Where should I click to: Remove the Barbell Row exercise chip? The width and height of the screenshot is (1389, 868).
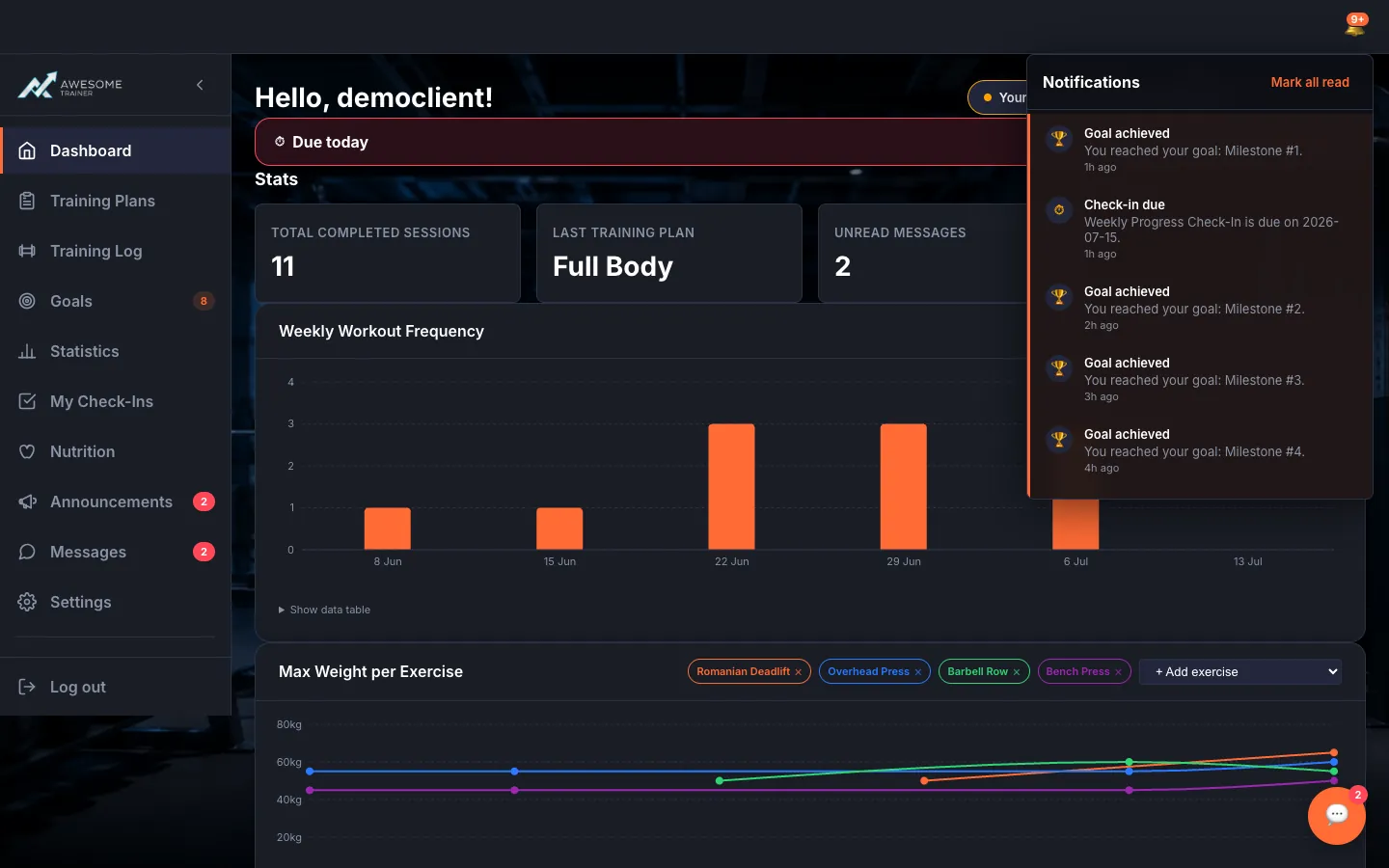pos(1016,672)
